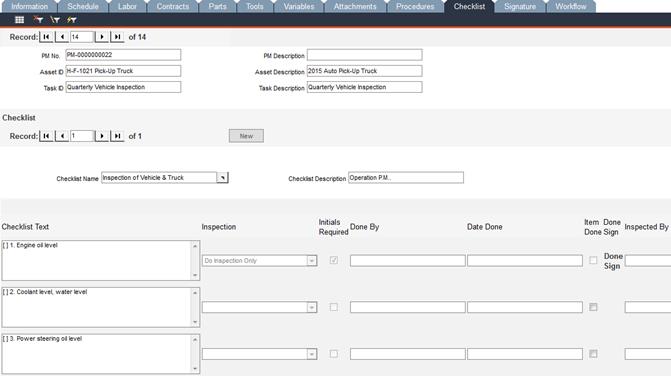Image resolution: width=671 pixels, height=376 pixels.
Task: Jump to last checklist record
Action: tap(117, 136)
